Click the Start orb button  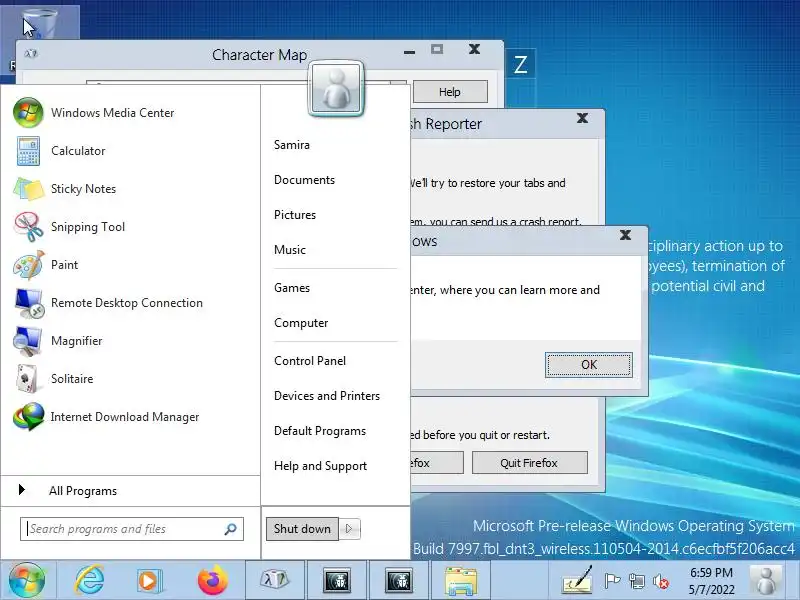pos(27,580)
